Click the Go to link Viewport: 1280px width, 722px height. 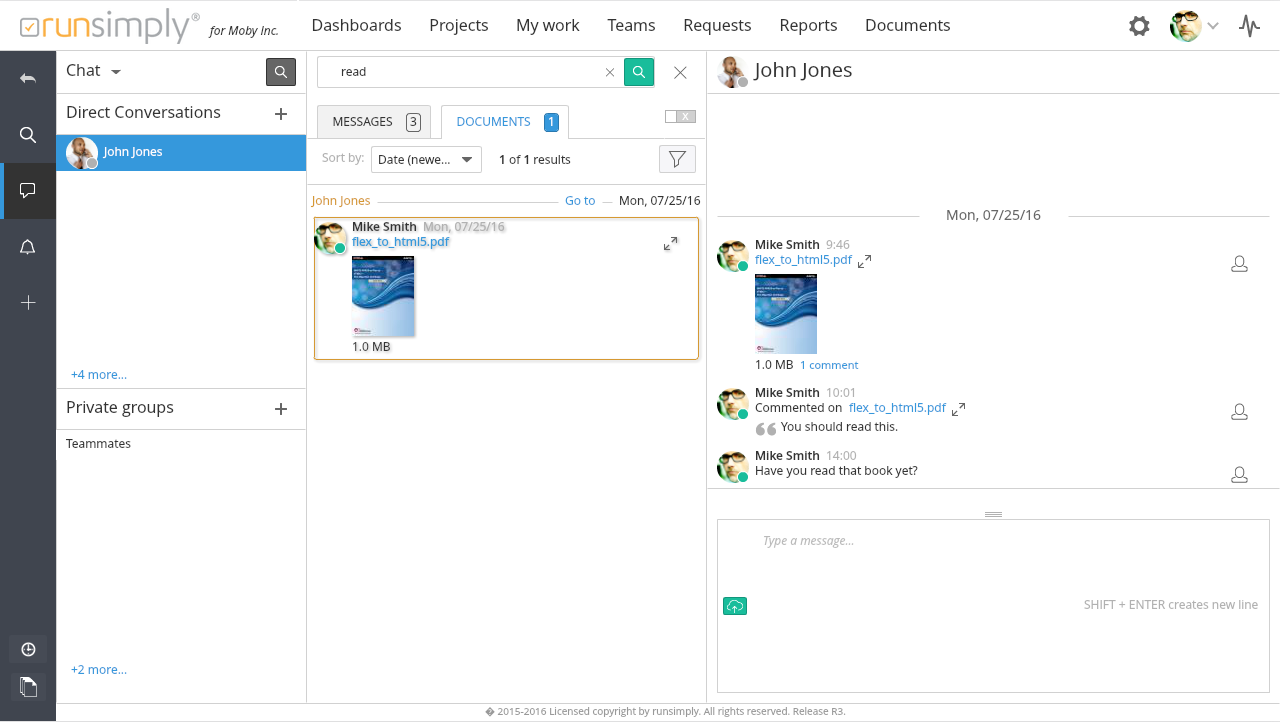[x=580, y=201]
